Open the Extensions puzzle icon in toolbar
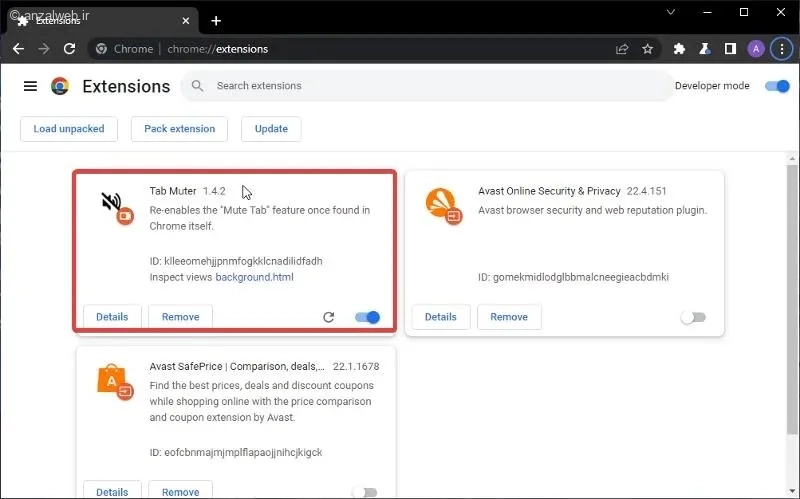The image size is (800, 499). tap(679, 49)
